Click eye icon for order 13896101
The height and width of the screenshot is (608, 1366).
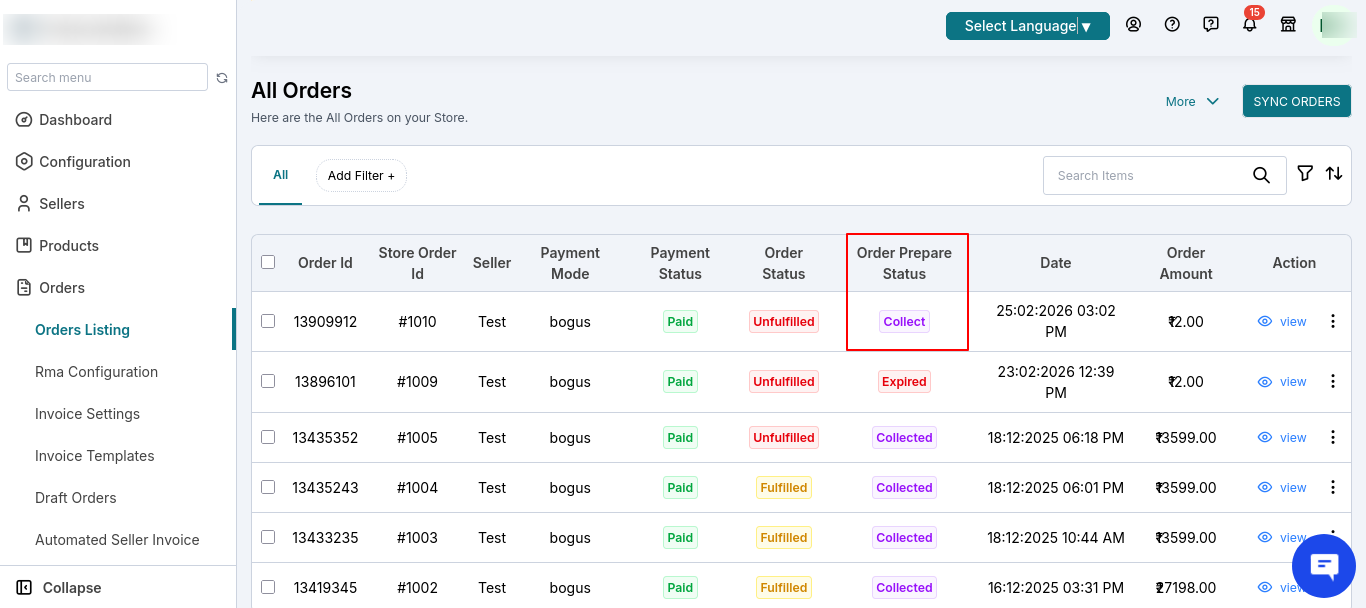point(1265,382)
